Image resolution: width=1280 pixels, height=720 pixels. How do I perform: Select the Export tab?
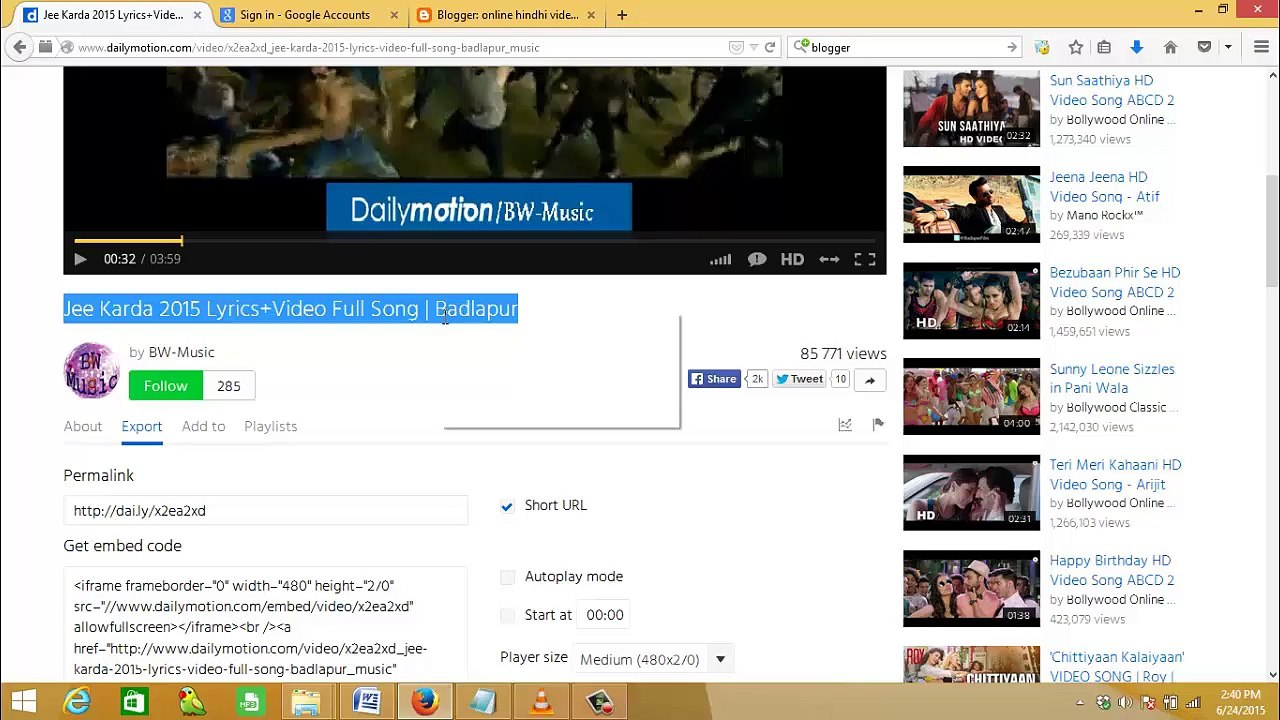(x=142, y=426)
